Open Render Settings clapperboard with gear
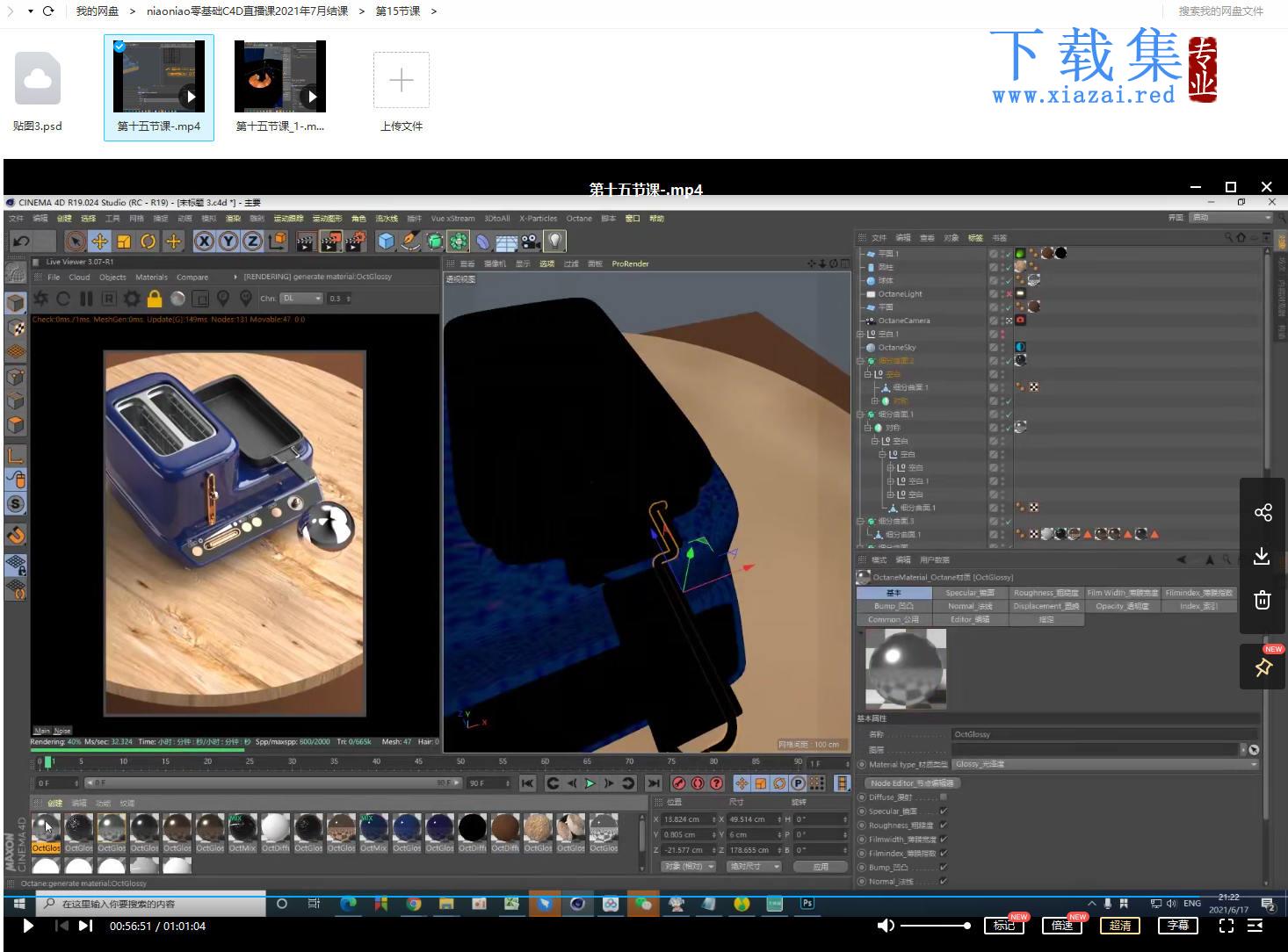The image size is (1288, 952). 355,241
